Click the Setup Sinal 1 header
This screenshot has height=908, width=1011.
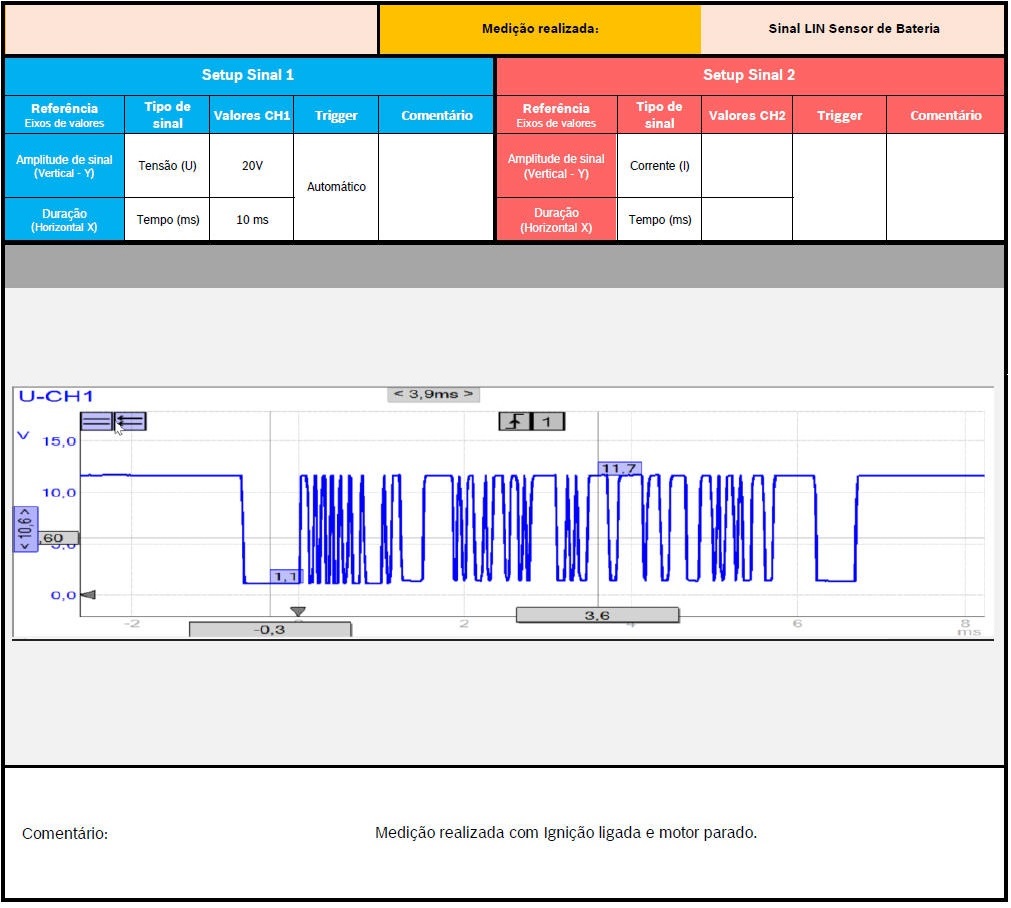248,75
